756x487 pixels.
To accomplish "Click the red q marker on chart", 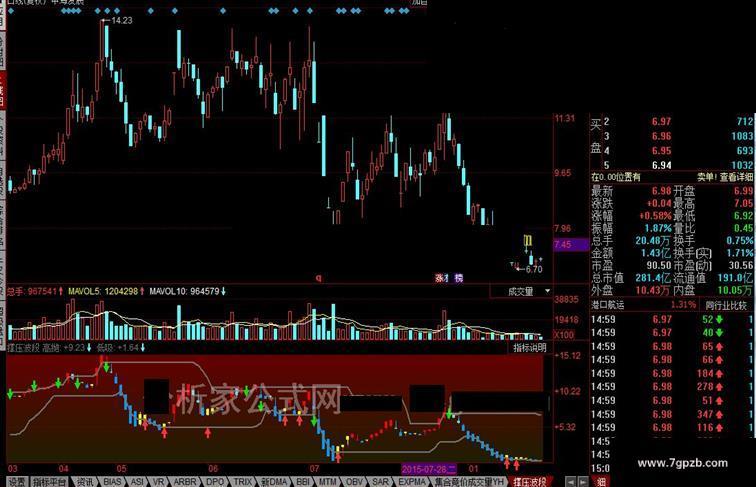I will coord(318,278).
